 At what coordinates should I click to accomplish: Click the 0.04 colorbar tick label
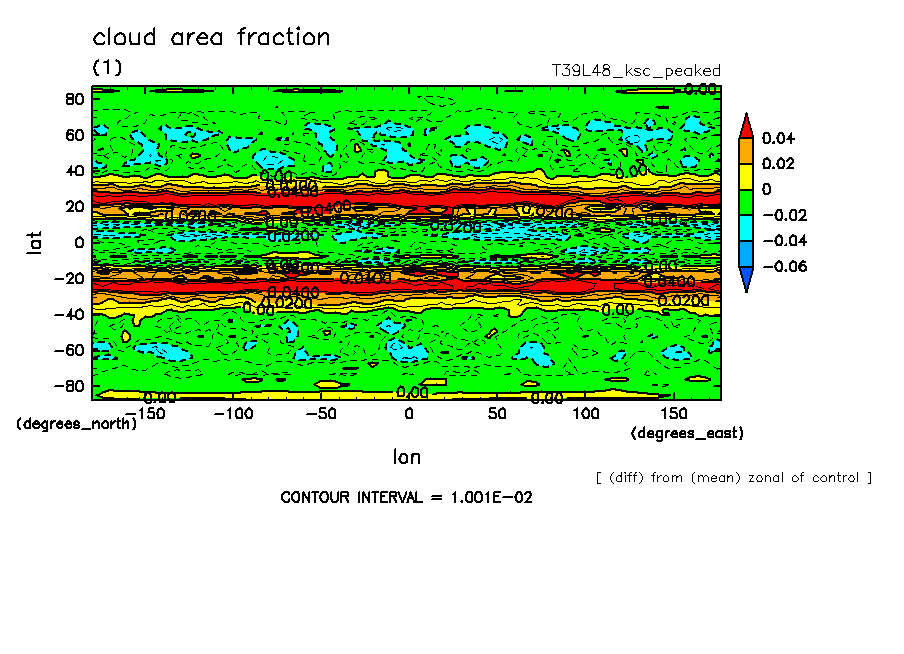coord(779,137)
